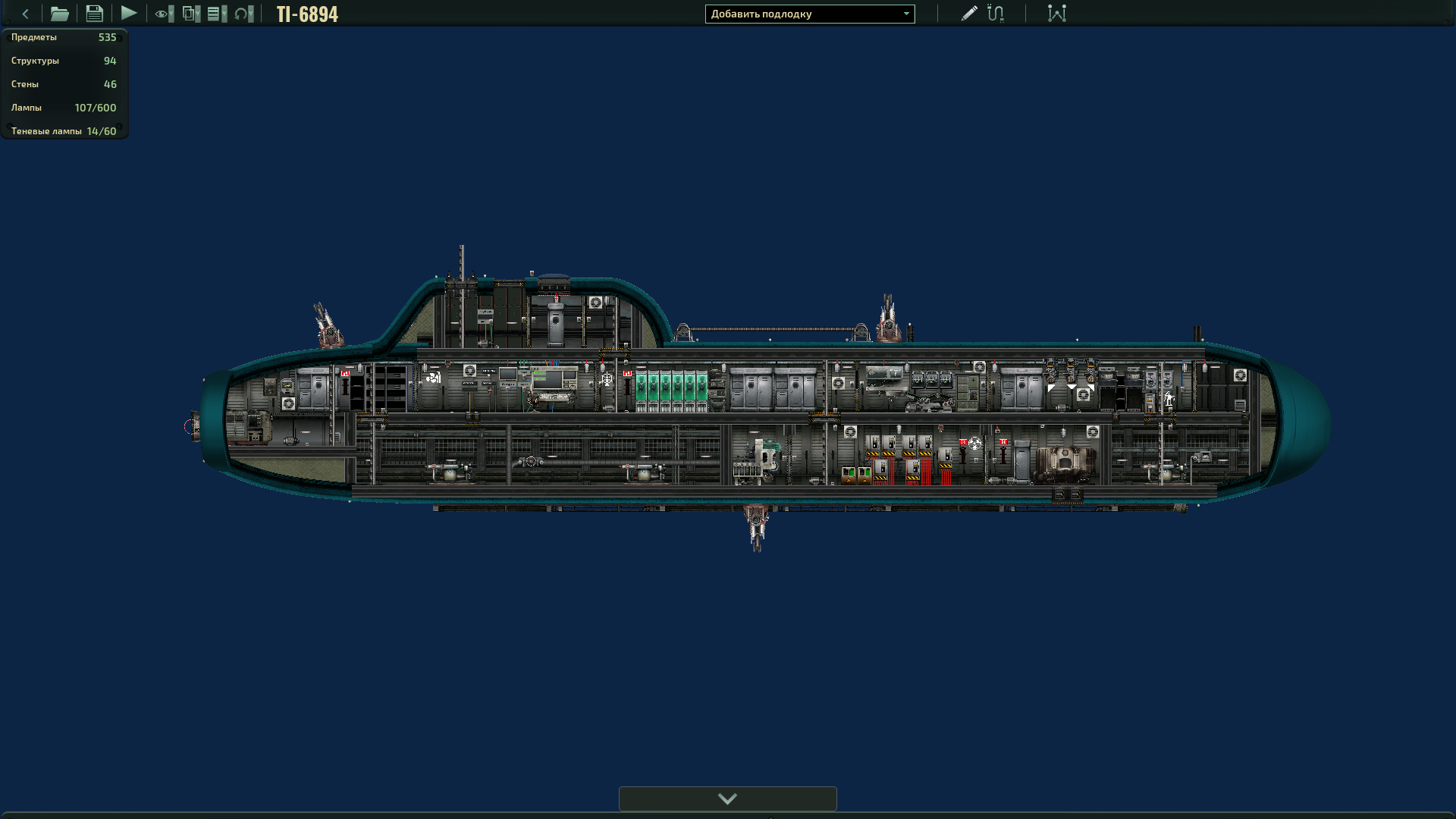The width and height of the screenshot is (1456, 819).
Task: Expand the bottom entity panel chevron
Action: tap(728, 799)
